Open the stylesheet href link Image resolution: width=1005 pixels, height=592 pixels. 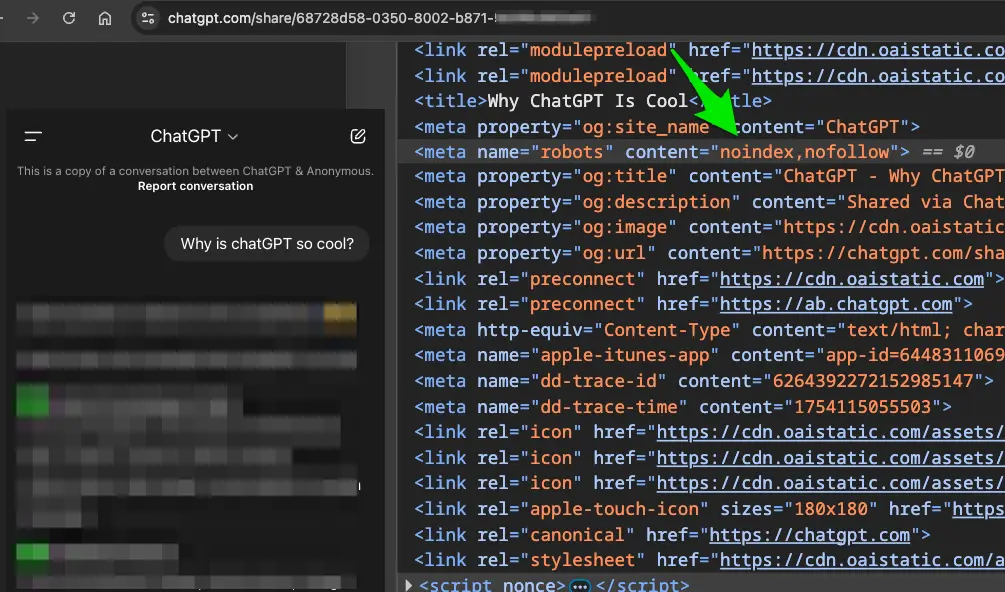pos(862,560)
